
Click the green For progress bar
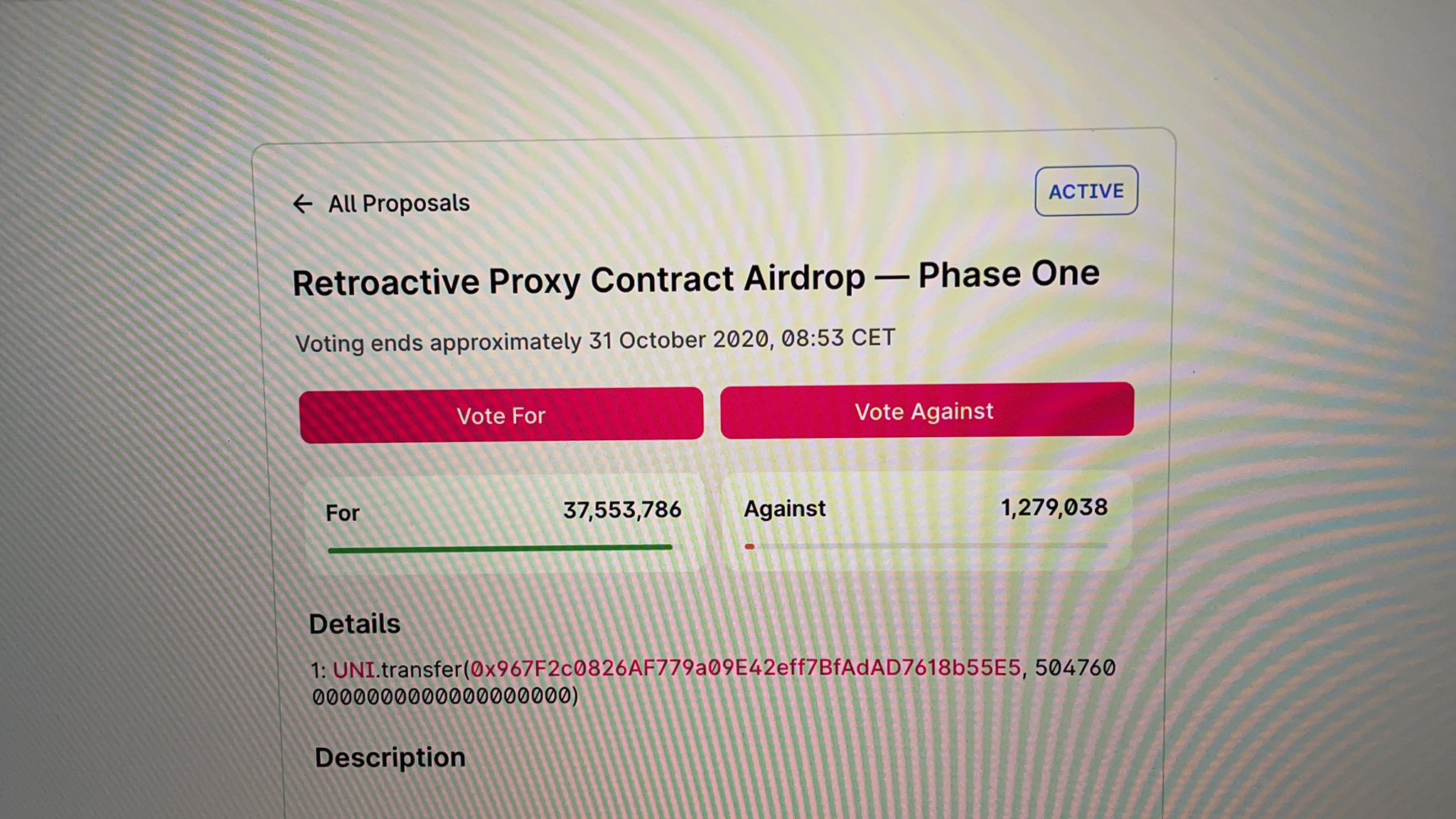tap(499, 548)
